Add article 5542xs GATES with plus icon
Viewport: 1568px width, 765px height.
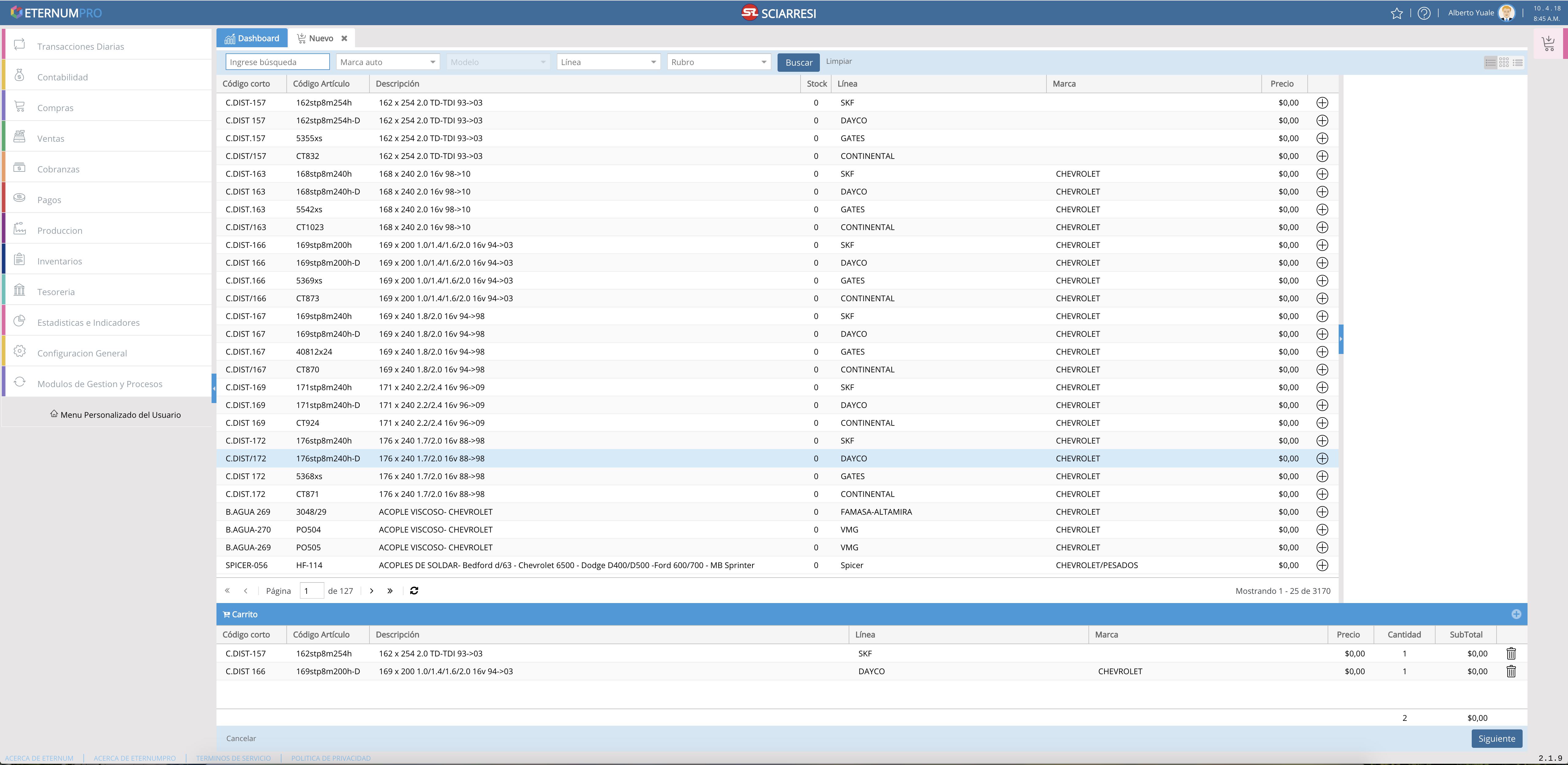[x=1322, y=210]
